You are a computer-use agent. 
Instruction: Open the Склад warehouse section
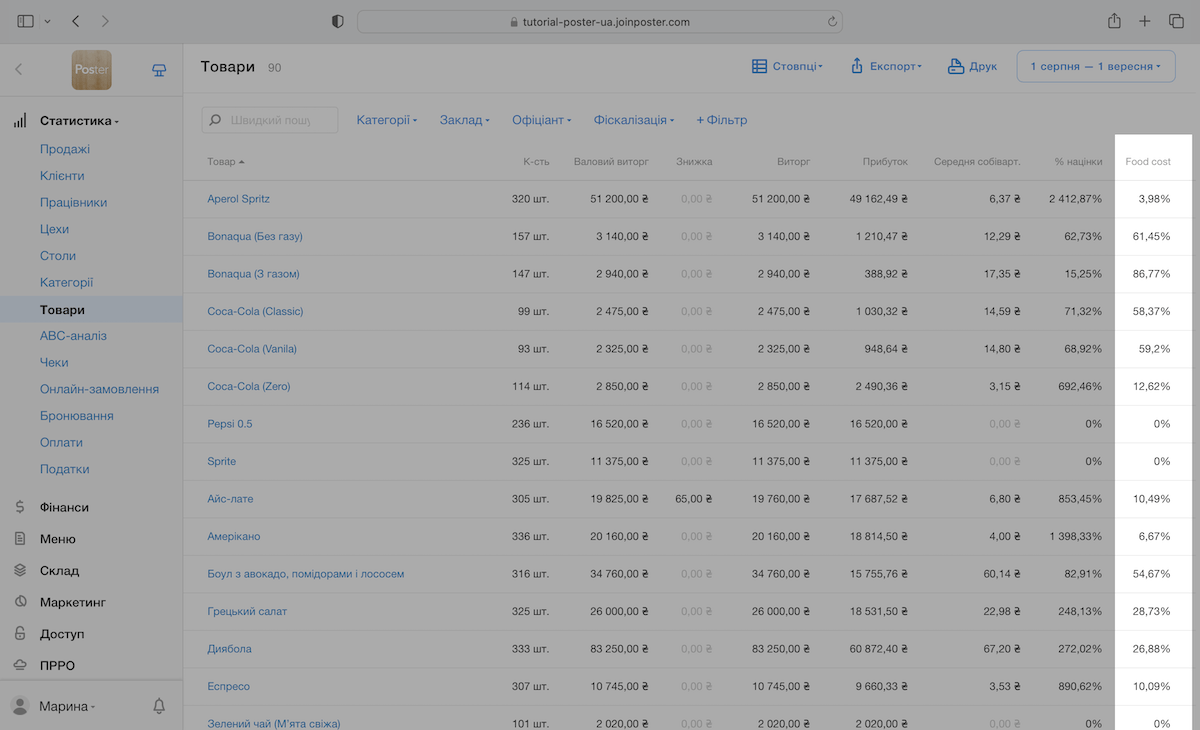pos(59,571)
